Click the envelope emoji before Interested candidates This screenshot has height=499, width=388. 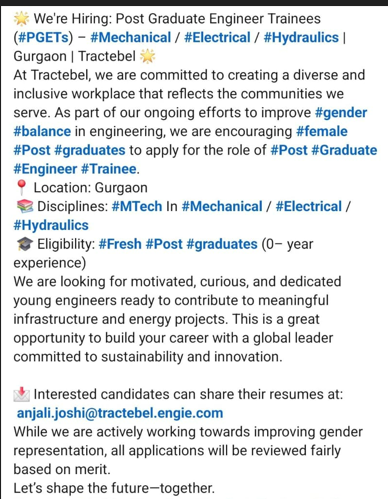[x=22, y=394]
